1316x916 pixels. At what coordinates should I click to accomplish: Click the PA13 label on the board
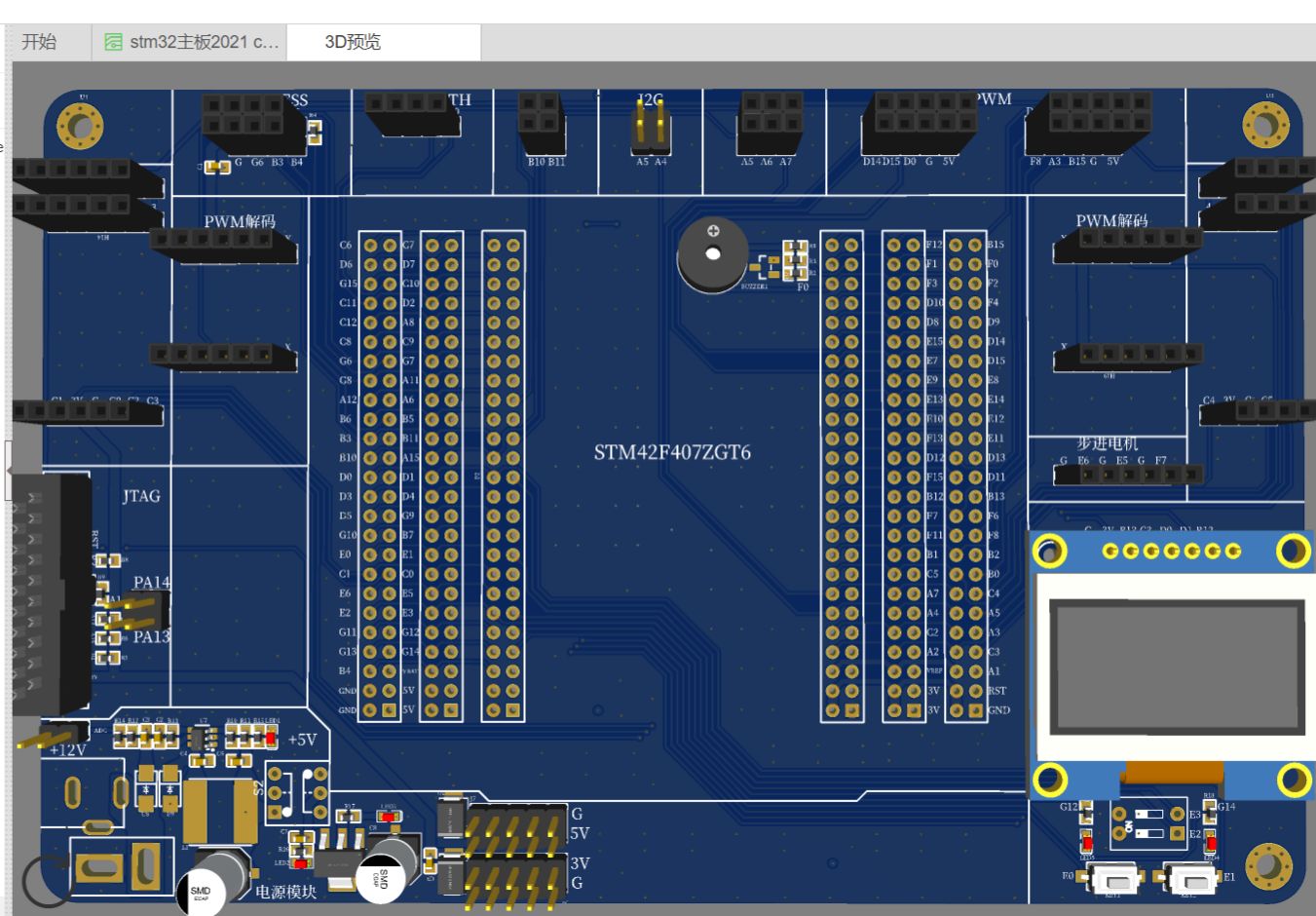151,637
